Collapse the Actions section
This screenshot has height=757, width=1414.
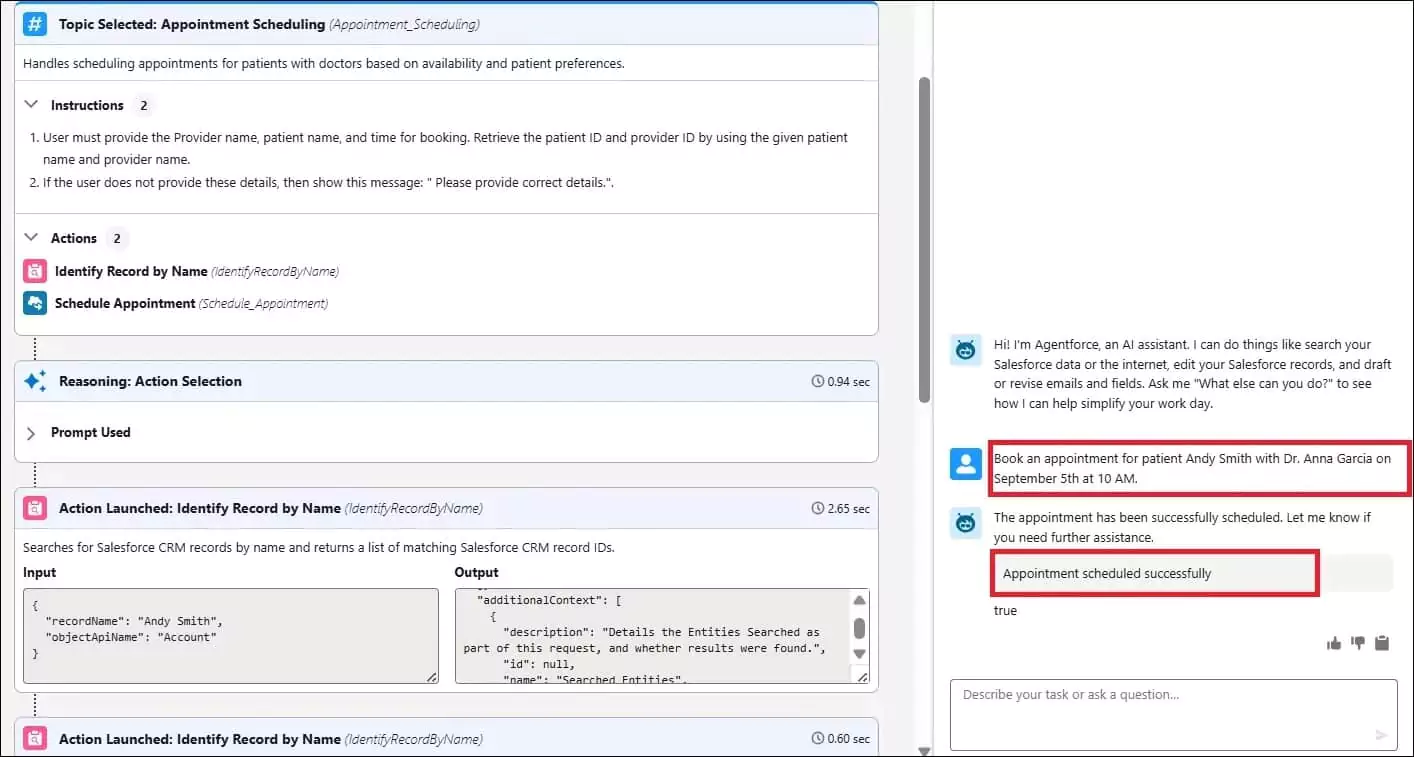click(31, 238)
